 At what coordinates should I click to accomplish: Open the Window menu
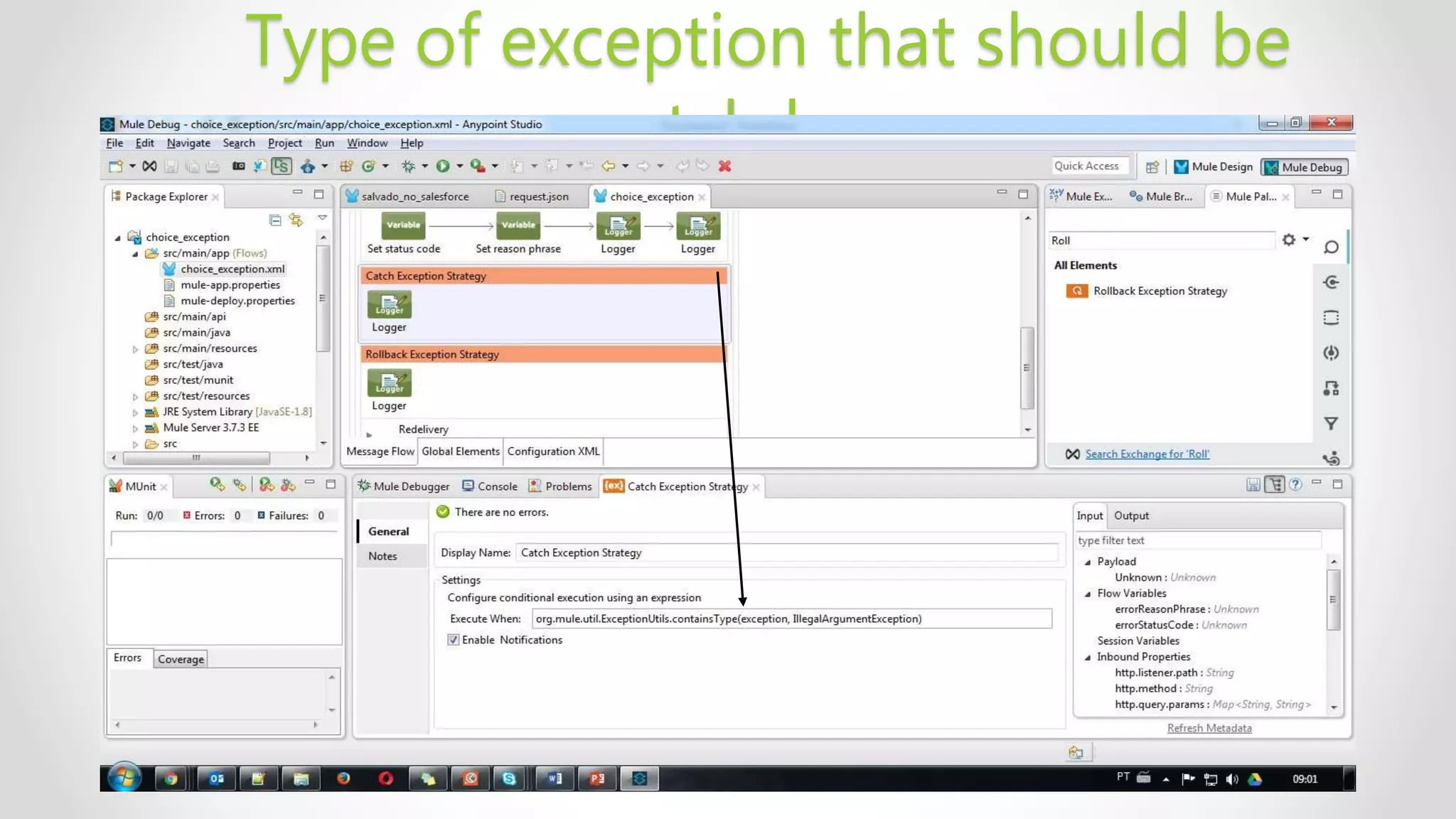pos(367,143)
